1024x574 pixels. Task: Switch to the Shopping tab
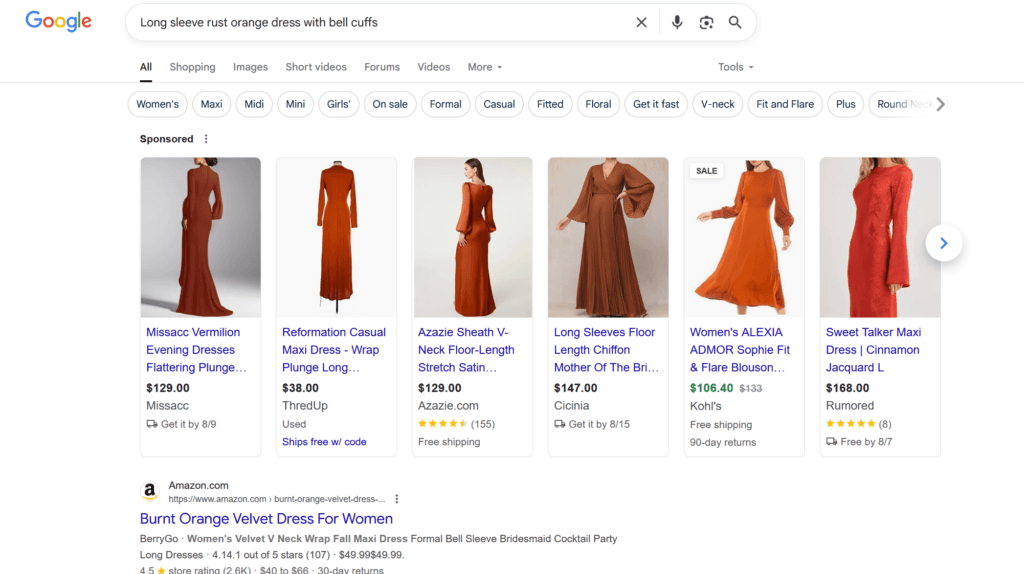pos(192,67)
